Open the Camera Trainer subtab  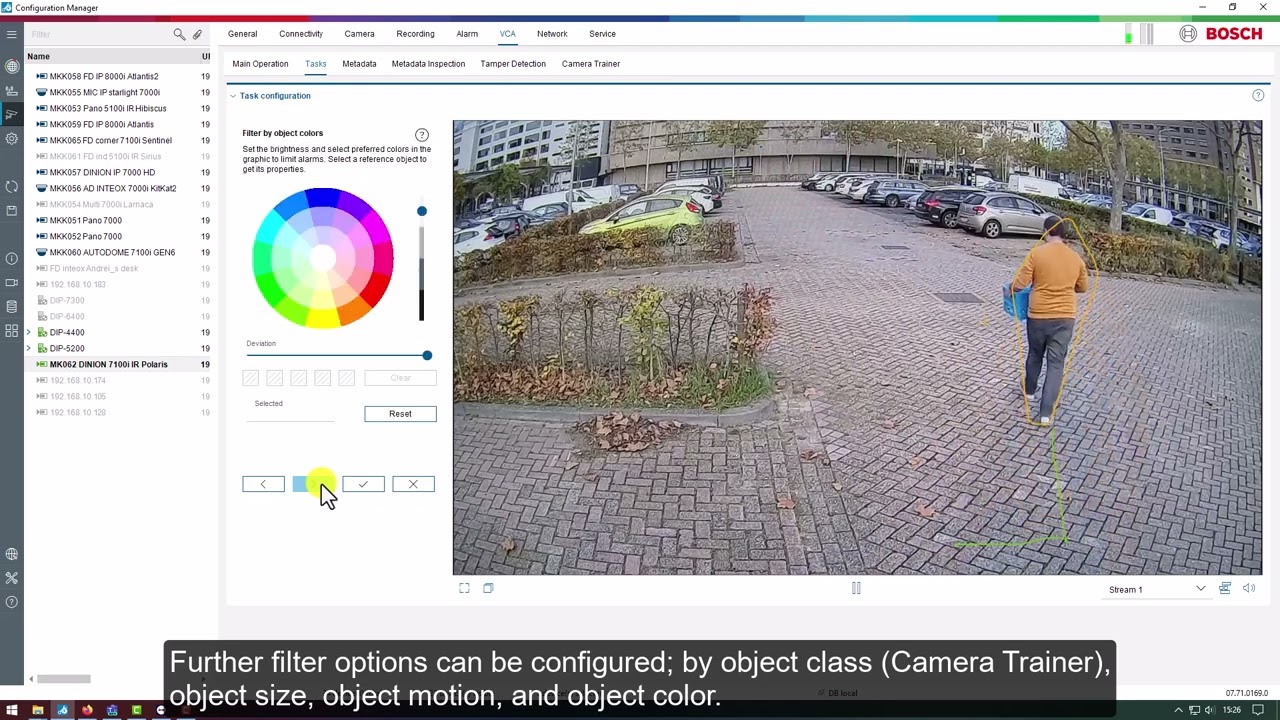(x=591, y=64)
